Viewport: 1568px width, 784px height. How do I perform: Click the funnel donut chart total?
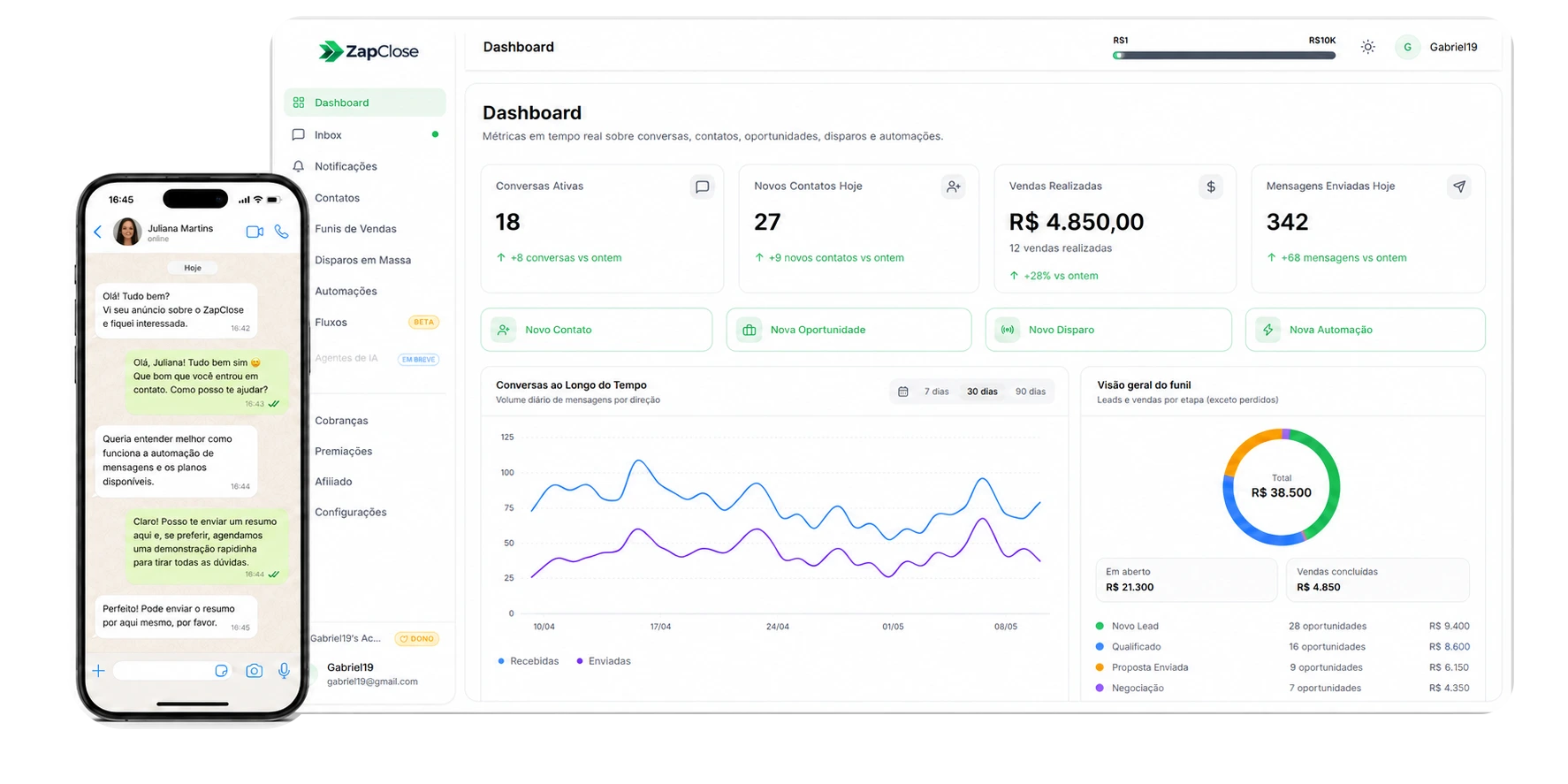coord(1281,487)
